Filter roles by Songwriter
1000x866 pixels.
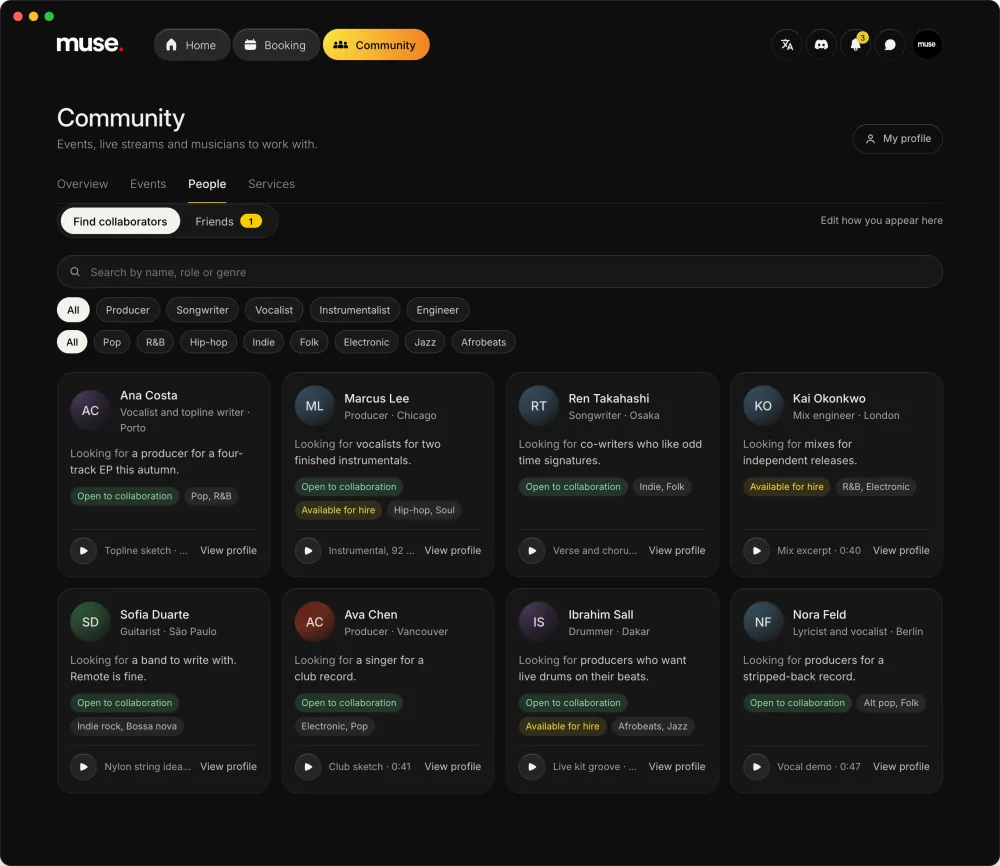tap(202, 310)
